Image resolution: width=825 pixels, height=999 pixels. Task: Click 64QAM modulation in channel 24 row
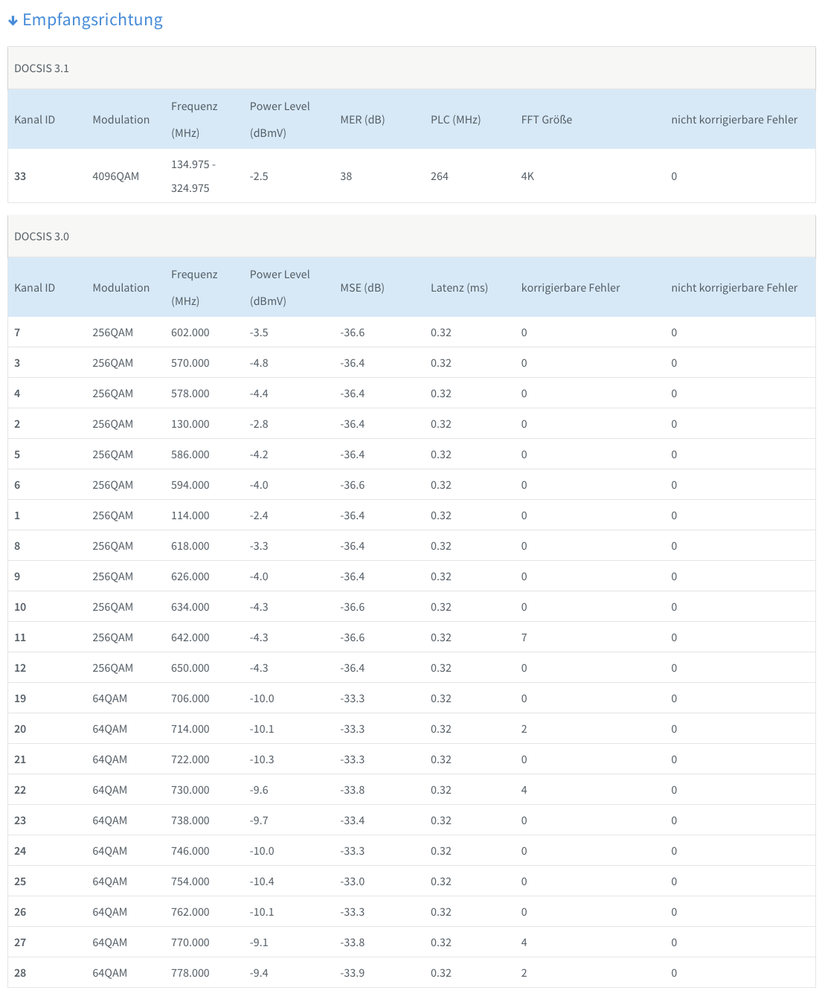110,852
